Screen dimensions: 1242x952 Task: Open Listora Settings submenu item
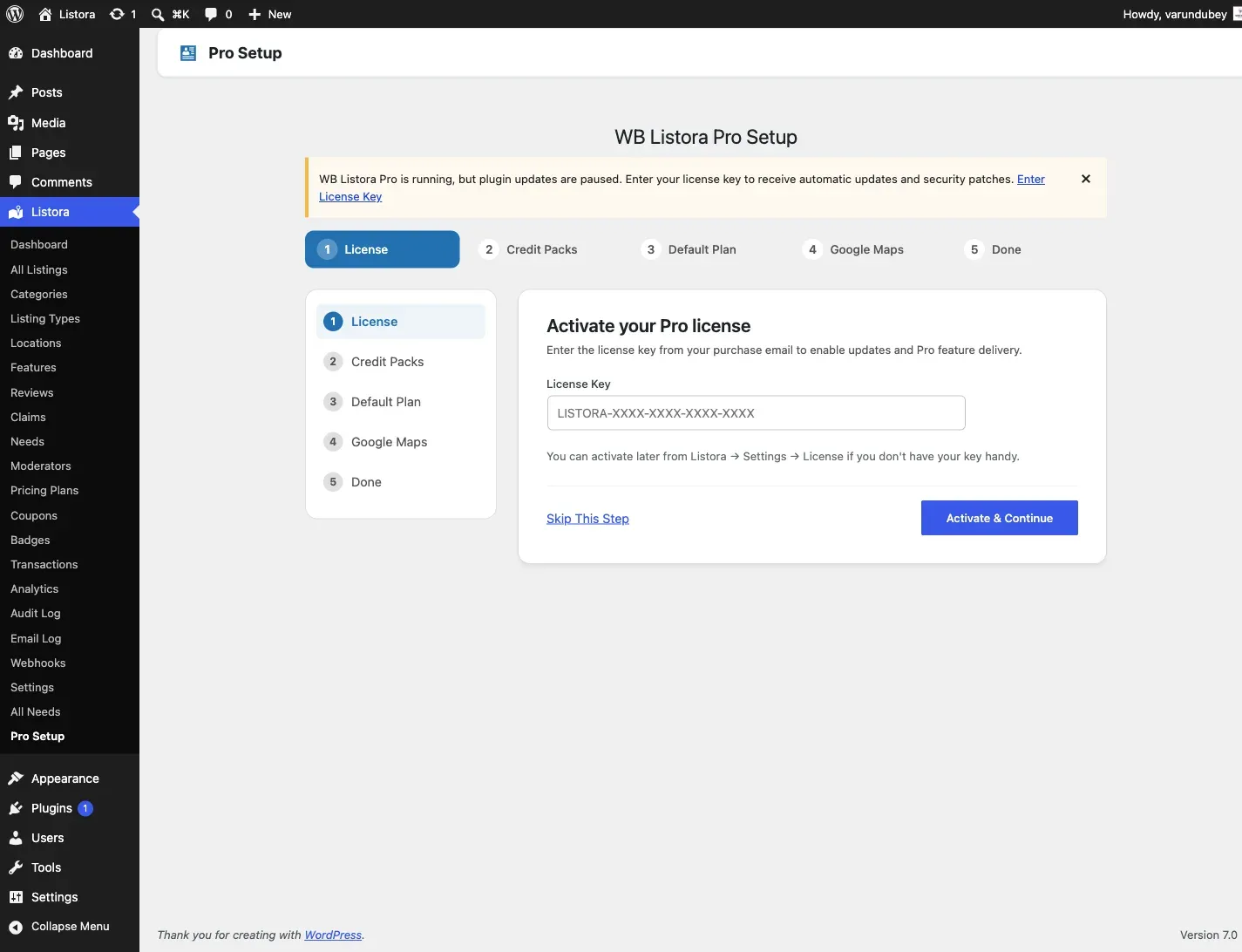[32, 688]
